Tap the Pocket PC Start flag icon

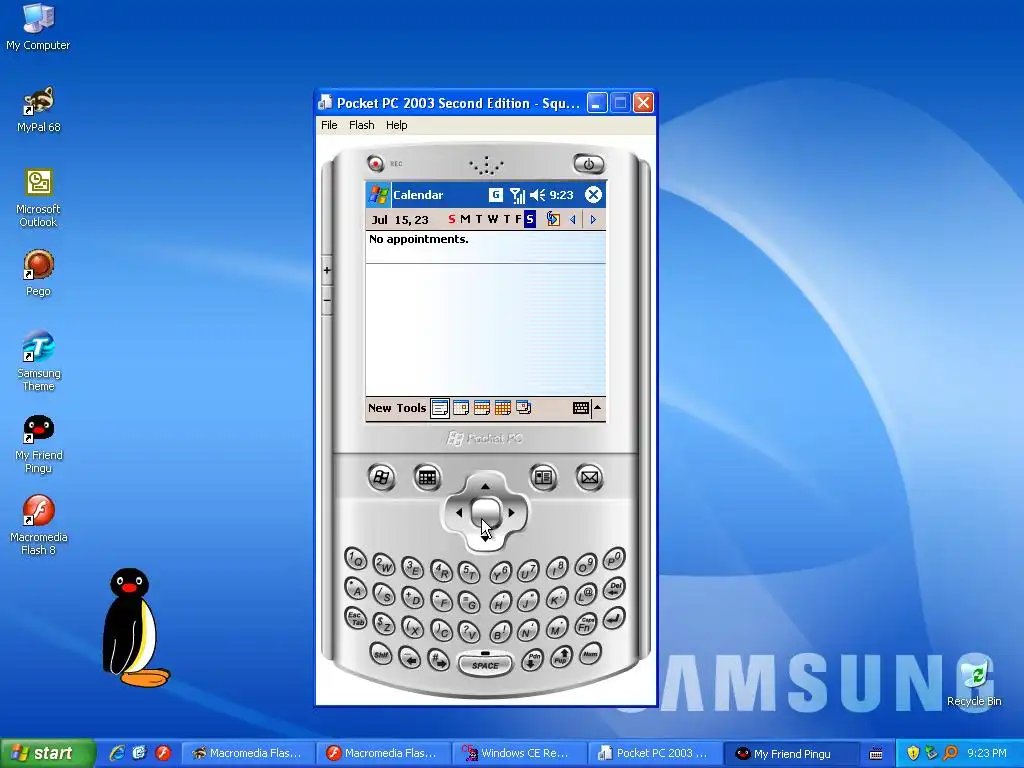click(x=378, y=195)
